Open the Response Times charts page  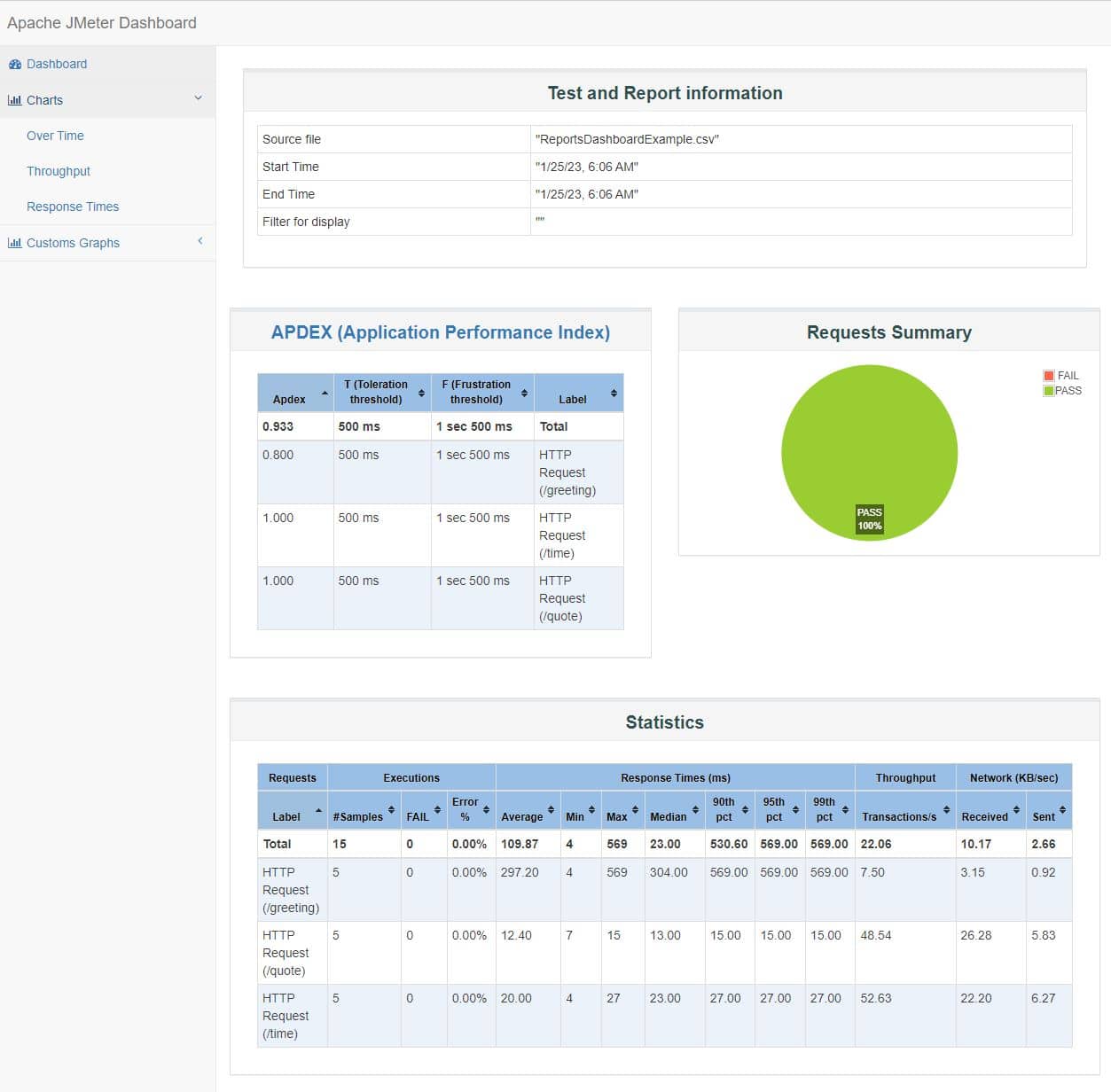coord(73,207)
